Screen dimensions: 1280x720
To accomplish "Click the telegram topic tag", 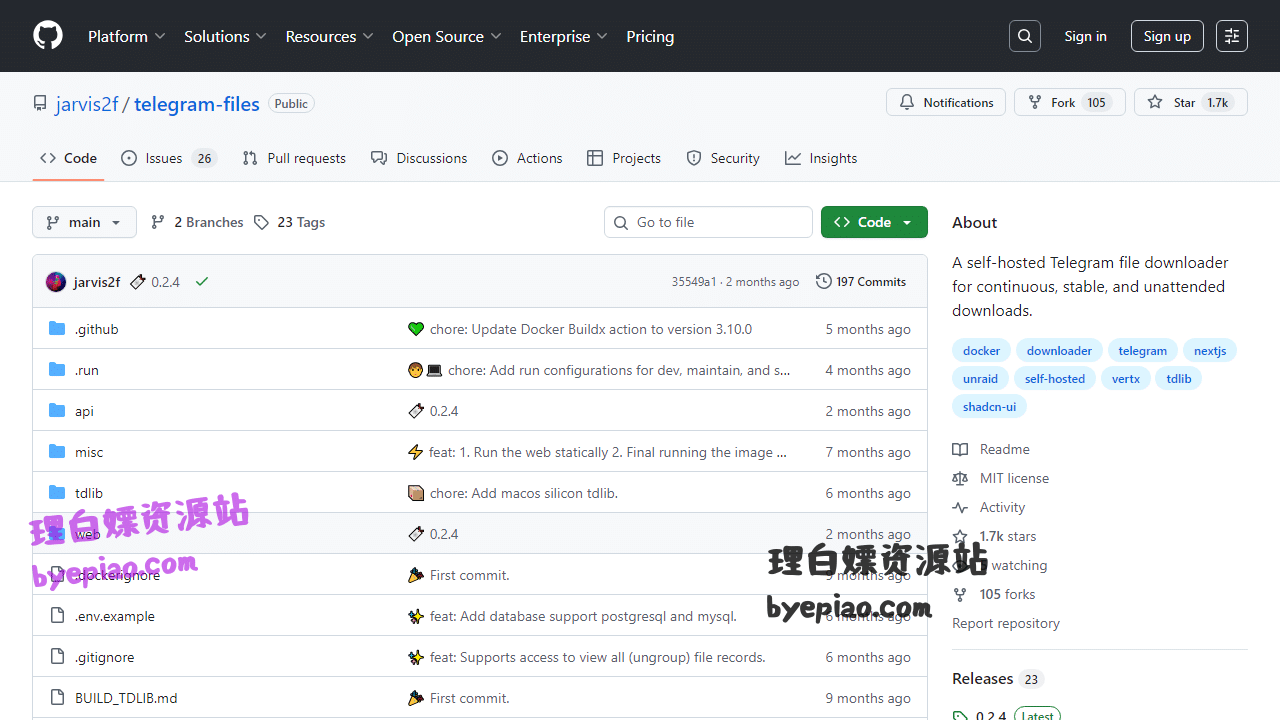I will [x=1143, y=351].
